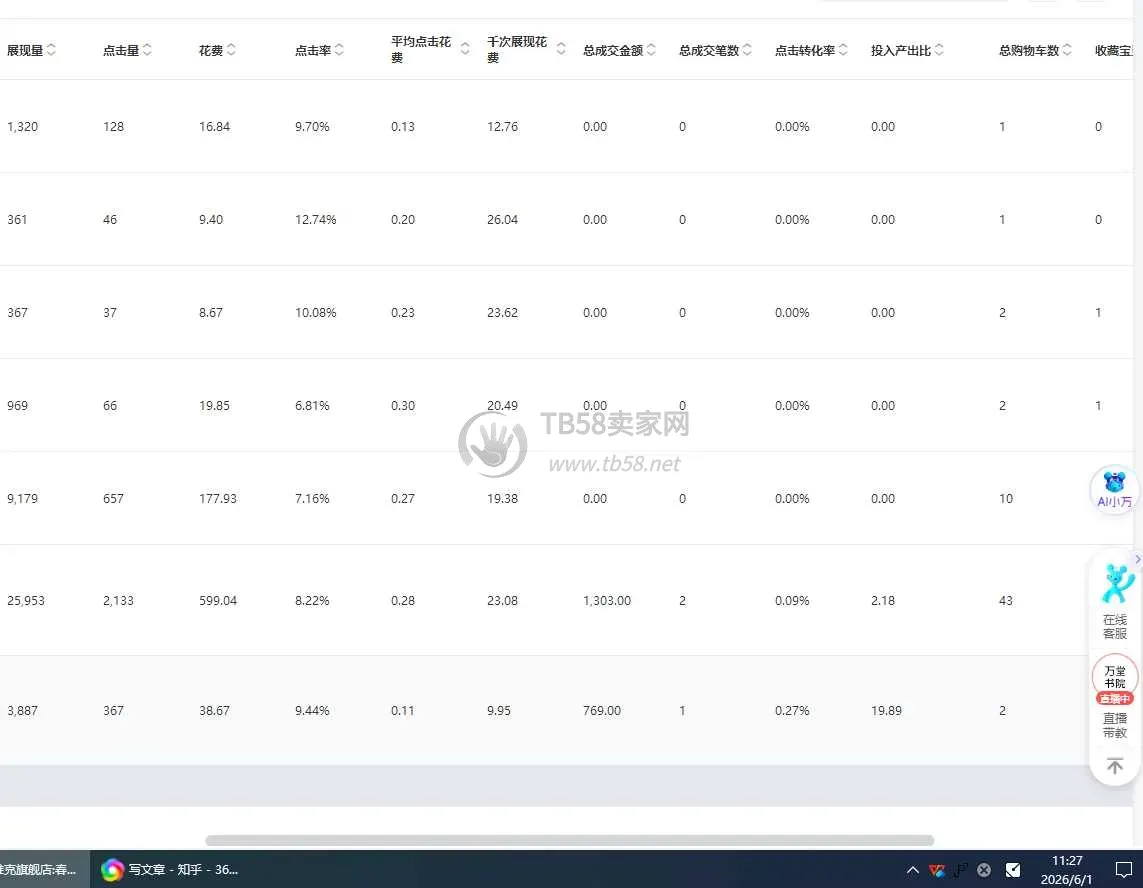This screenshot has width=1143, height=888.
Task: Open 写文章 - 知乎 browser taskbar item
Action: (x=170, y=869)
